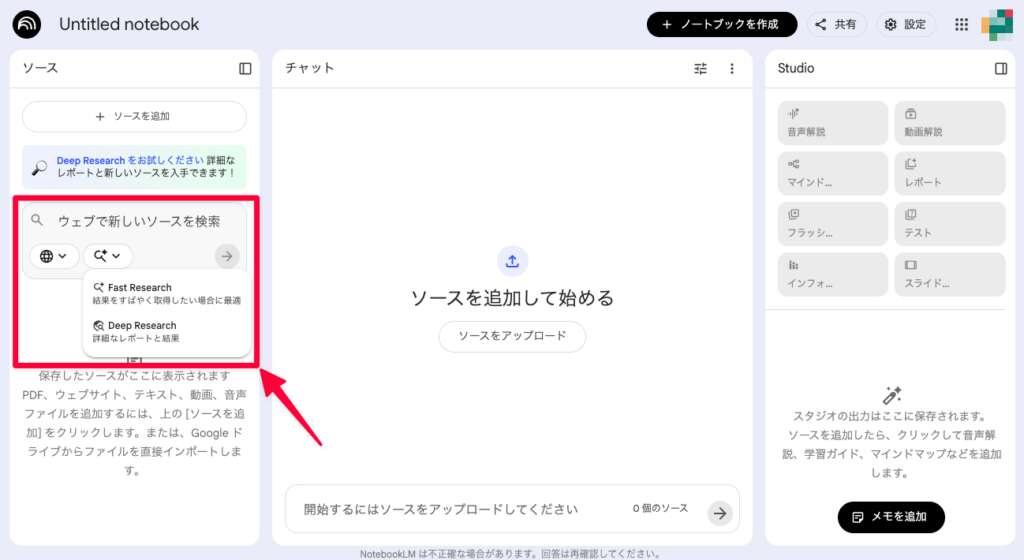Focus the ウェブで新しいソースを検索 field
Screen dimensions: 1024x560
[138, 221]
